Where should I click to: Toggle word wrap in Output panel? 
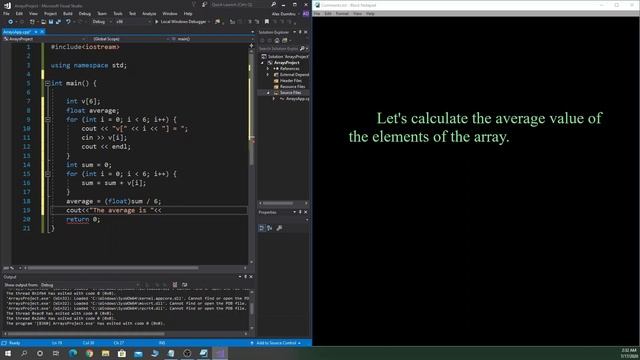pos(184,285)
